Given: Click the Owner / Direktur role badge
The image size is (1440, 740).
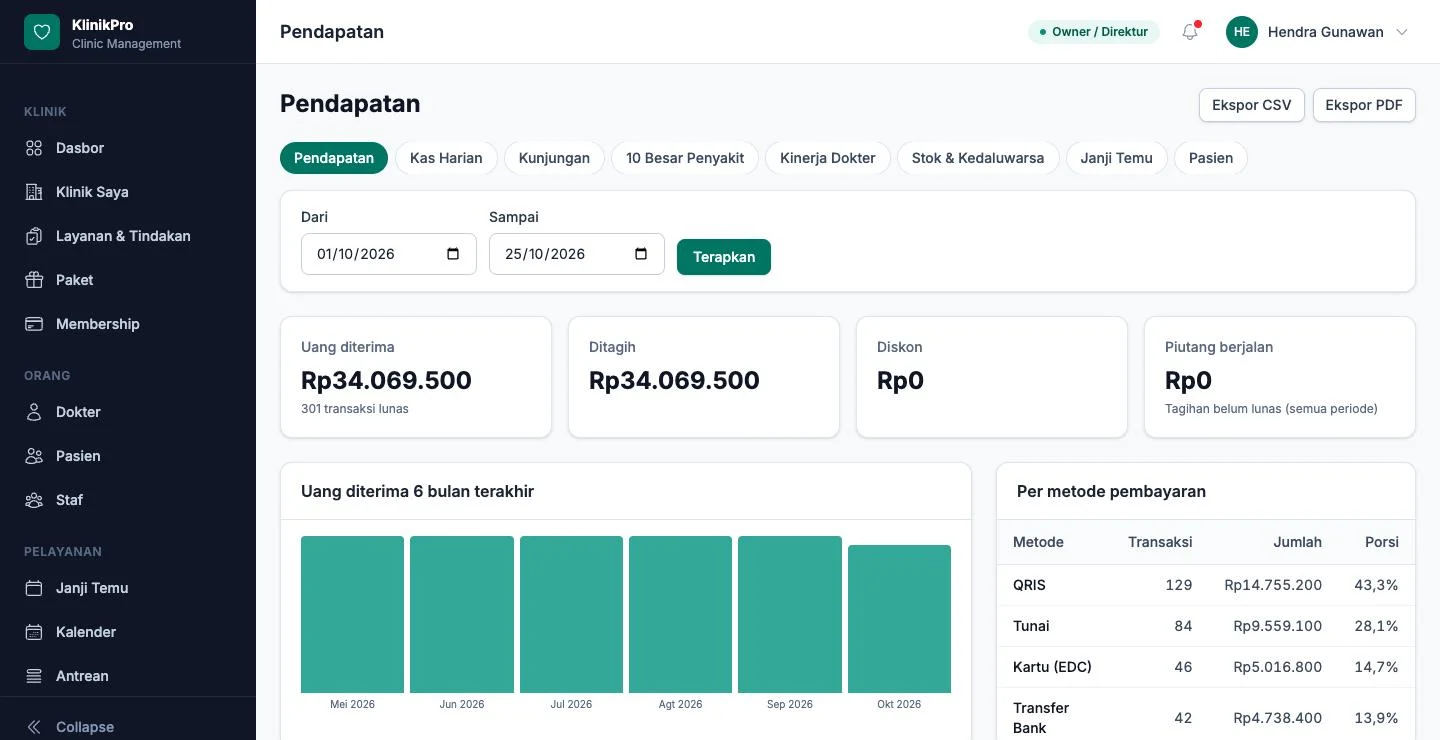Looking at the screenshot, I should click(1094, 32).
